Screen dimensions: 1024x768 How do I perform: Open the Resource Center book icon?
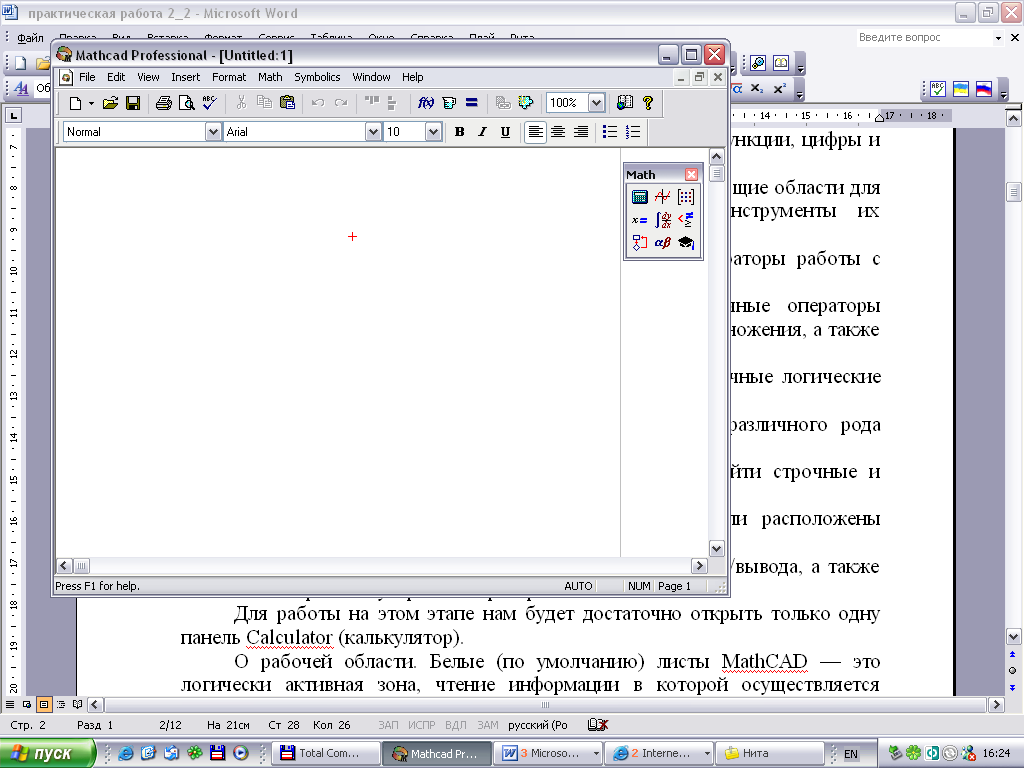(x=625, y=103)
